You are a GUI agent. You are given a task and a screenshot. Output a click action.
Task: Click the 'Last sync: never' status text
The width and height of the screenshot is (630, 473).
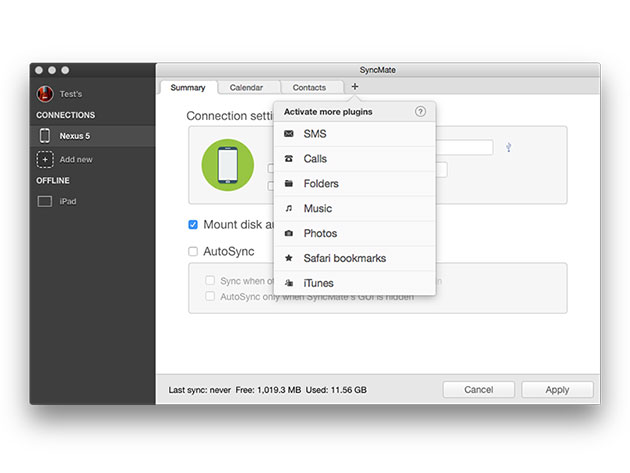coord(200,390)
